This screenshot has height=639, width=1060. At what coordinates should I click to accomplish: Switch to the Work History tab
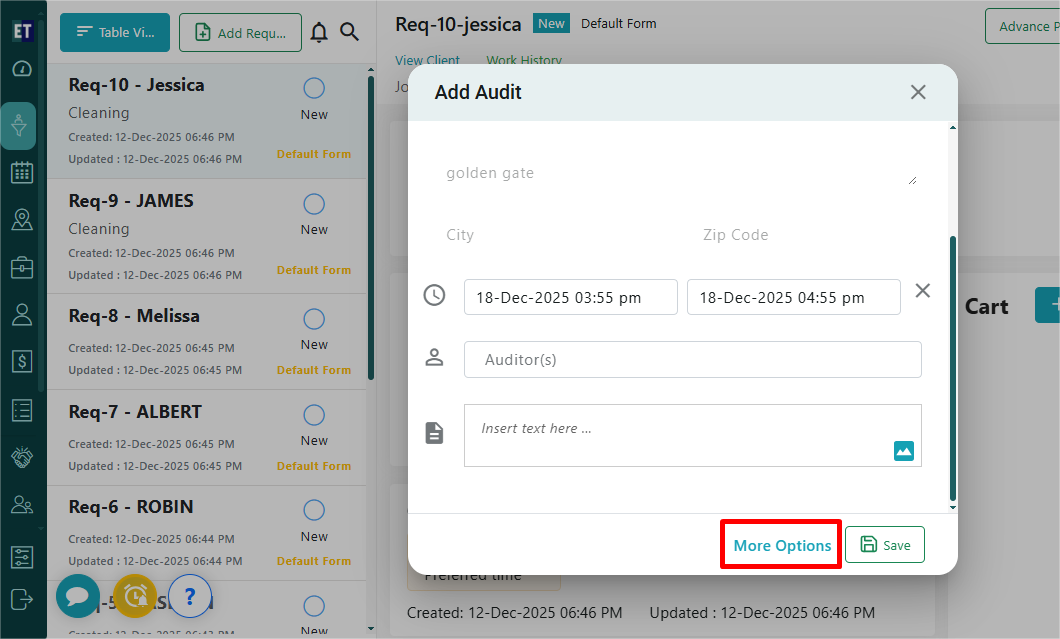click(524, 61)
